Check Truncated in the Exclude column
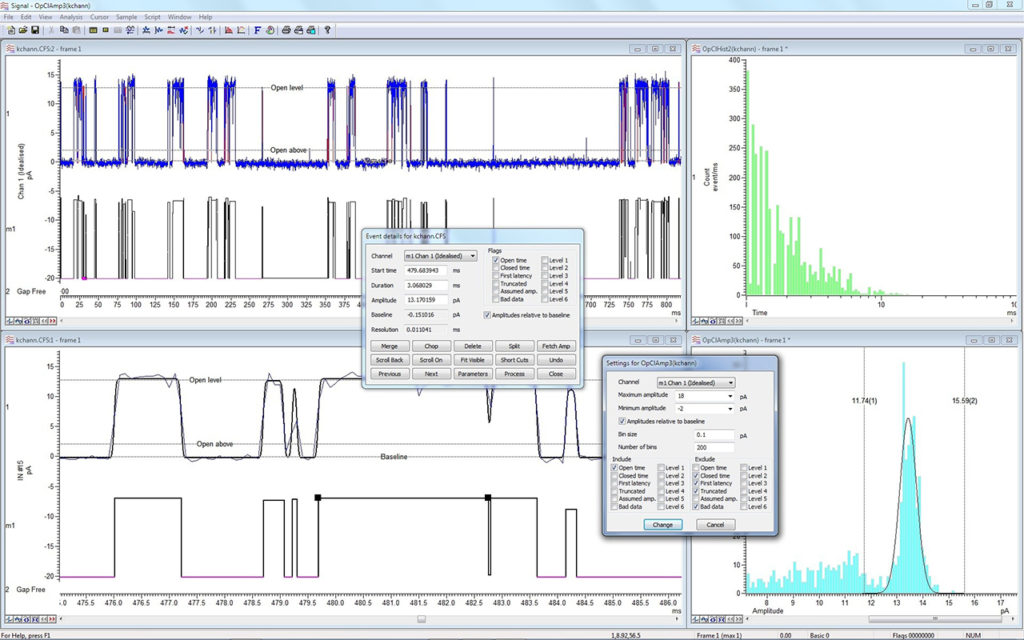The height and width of the screenshot is (640, 1024). point(696,493)
